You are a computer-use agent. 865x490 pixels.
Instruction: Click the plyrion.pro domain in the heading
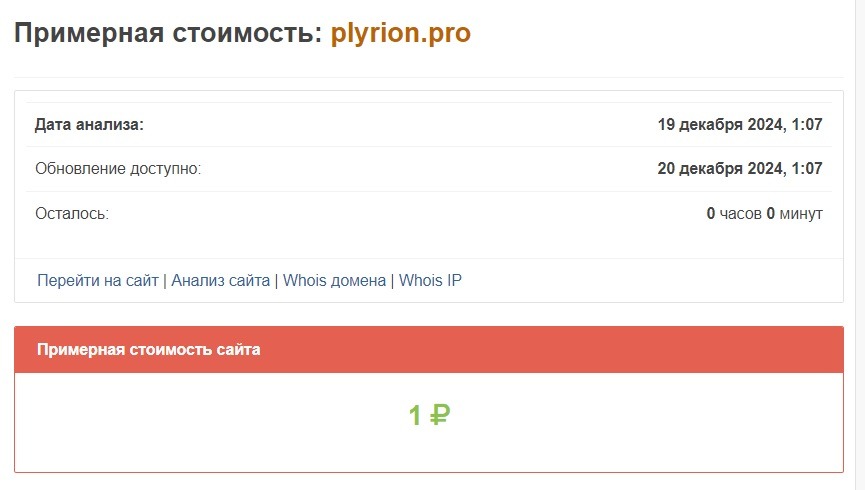400,33
